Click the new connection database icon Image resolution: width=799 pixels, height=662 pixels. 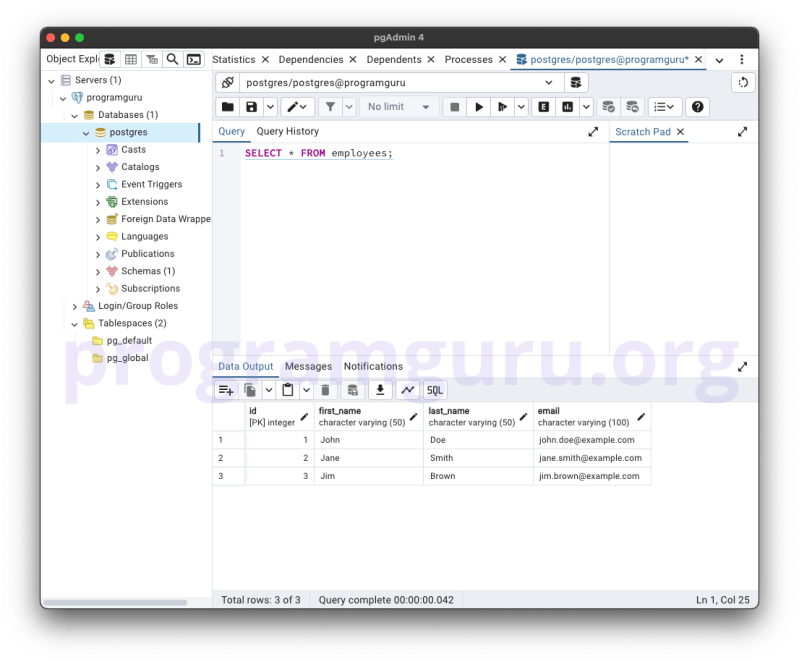coord(576,82)
